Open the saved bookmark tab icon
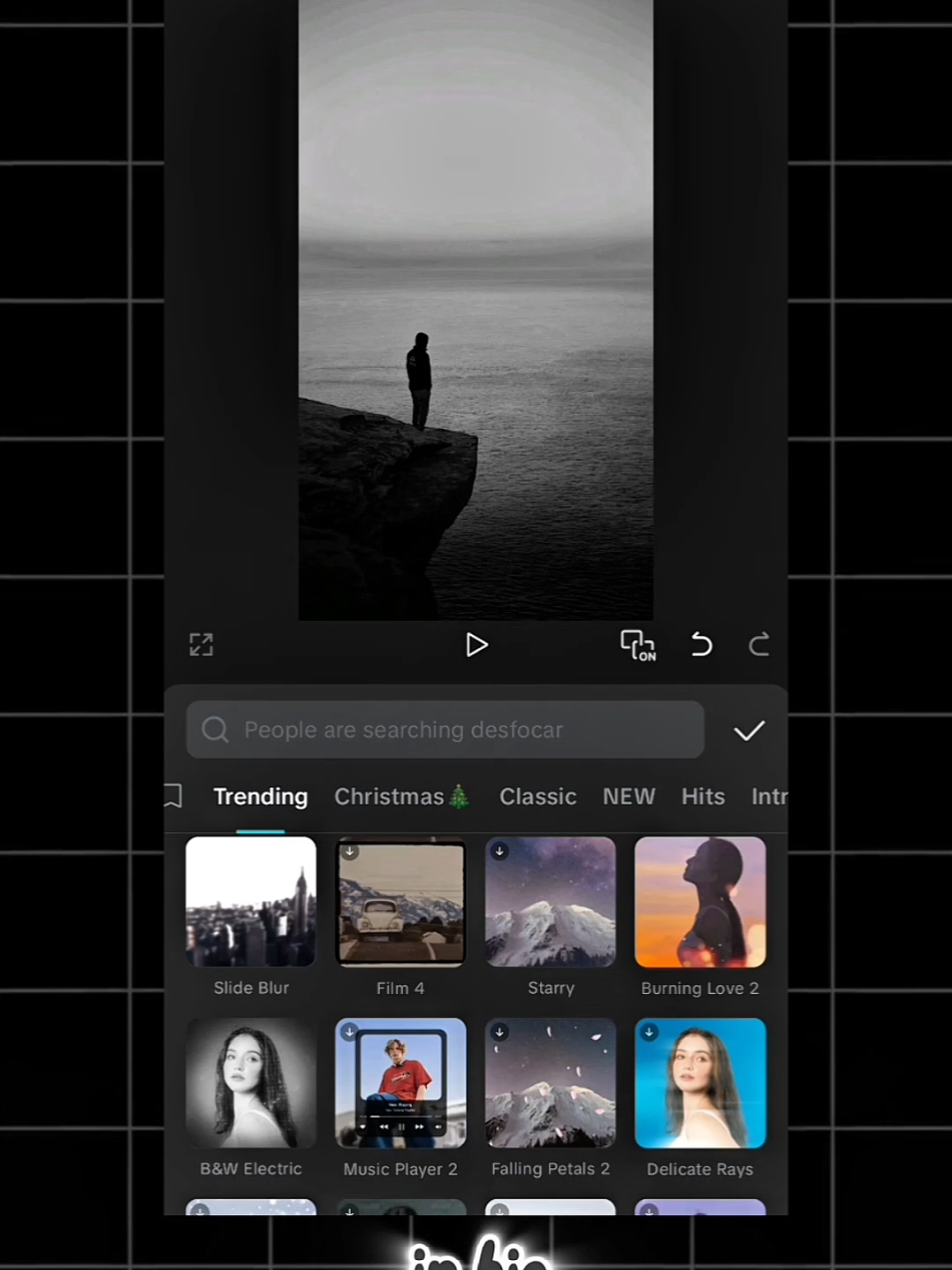This screenshot has height=1270, width=952. click(x=173, y=795)
